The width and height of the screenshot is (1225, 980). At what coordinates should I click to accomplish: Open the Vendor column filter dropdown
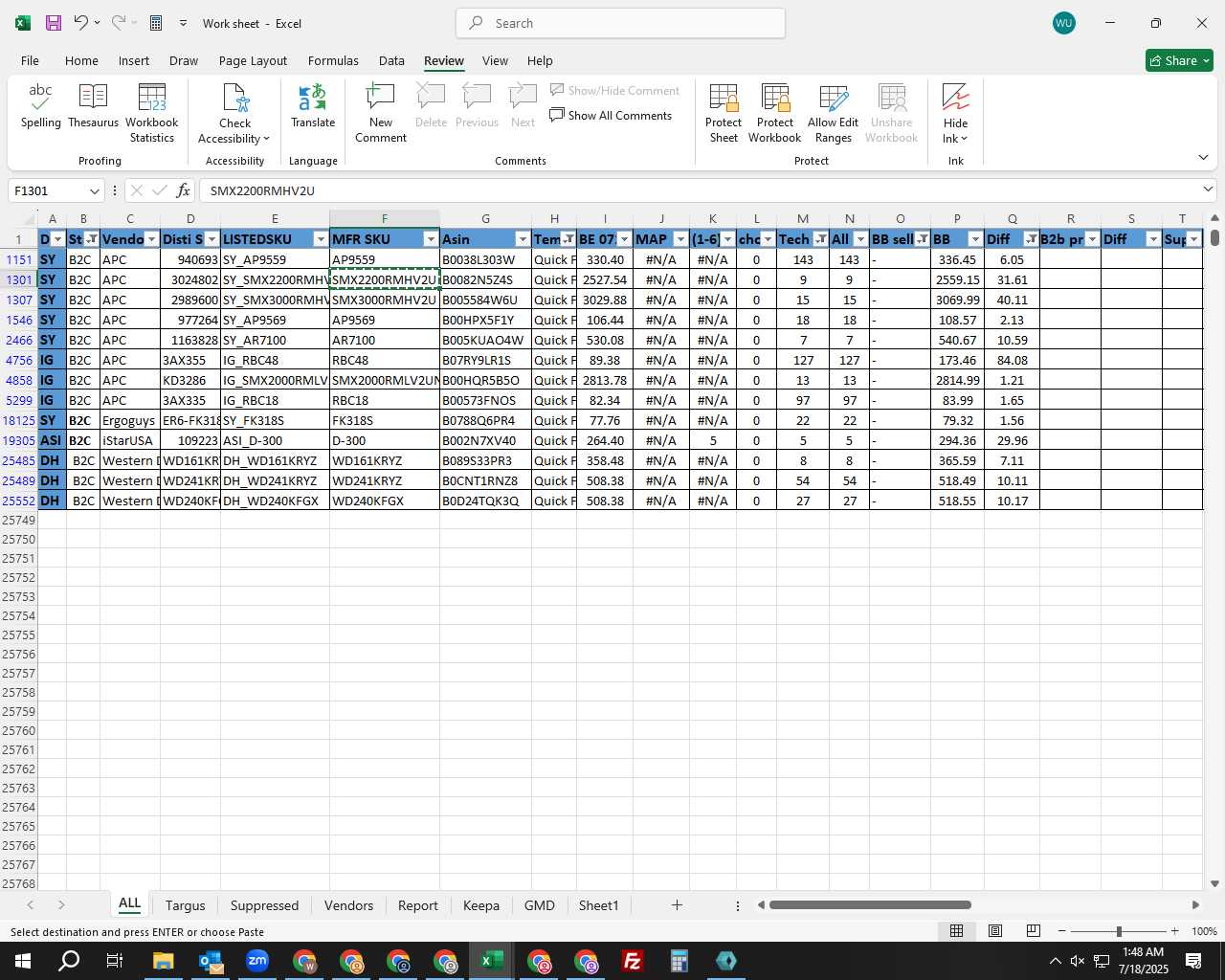click(151, 239)
